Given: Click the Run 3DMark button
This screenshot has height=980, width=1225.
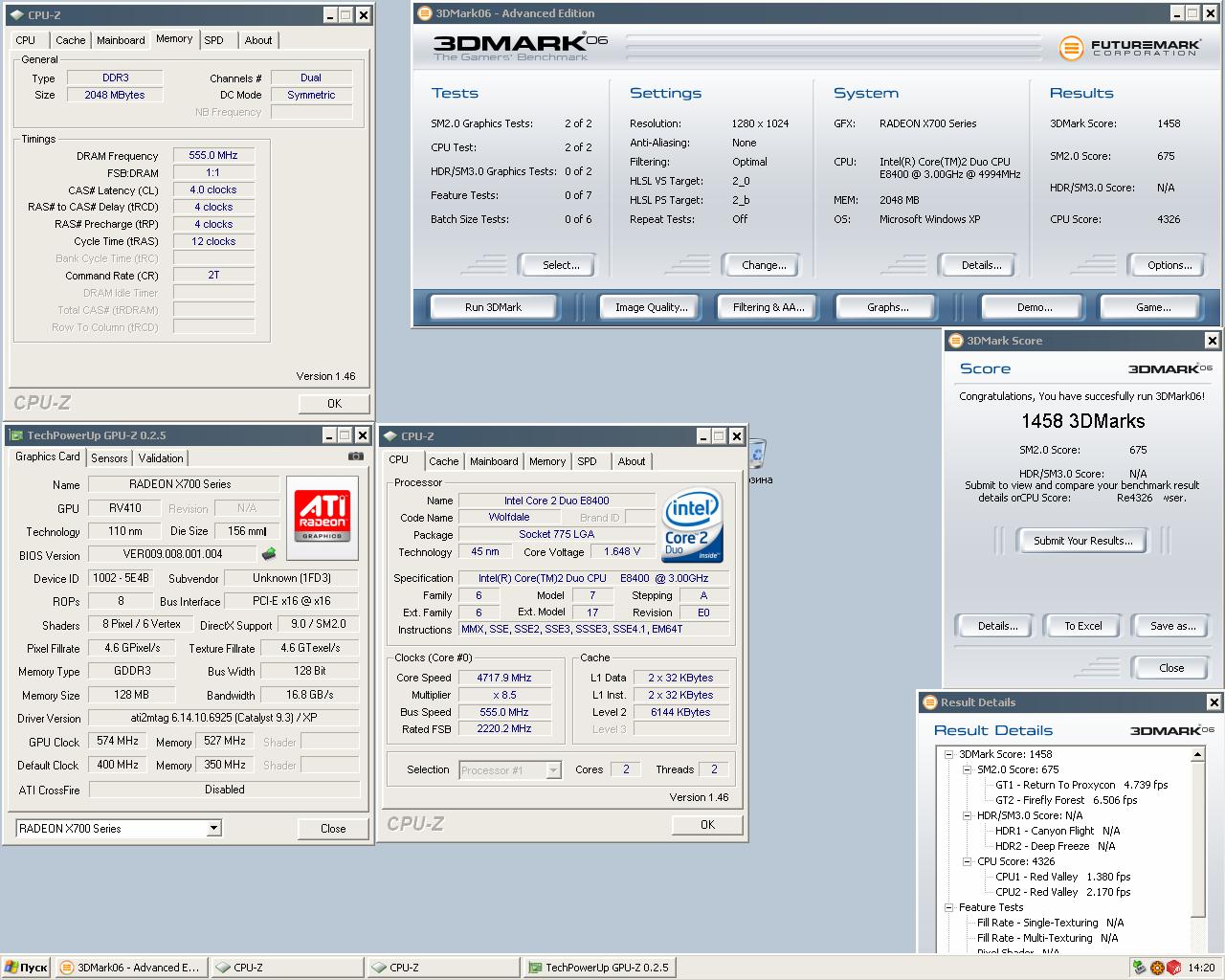Looking at the screenshot, I should point(493,307).
